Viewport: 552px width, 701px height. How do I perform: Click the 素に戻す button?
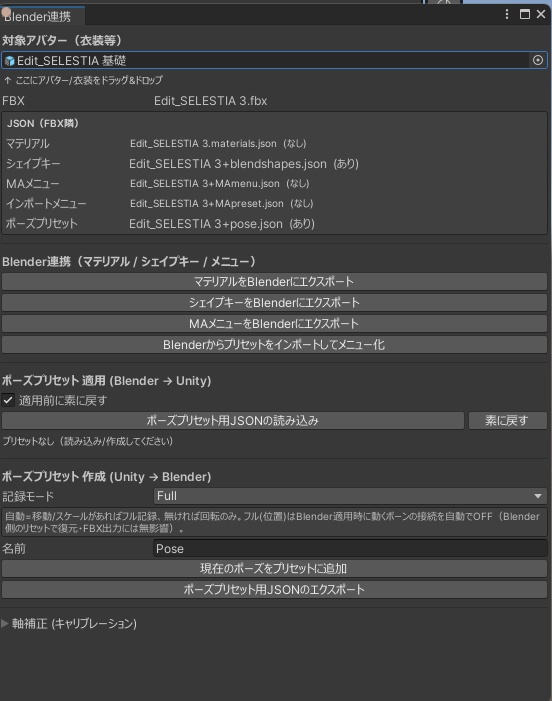508,420
